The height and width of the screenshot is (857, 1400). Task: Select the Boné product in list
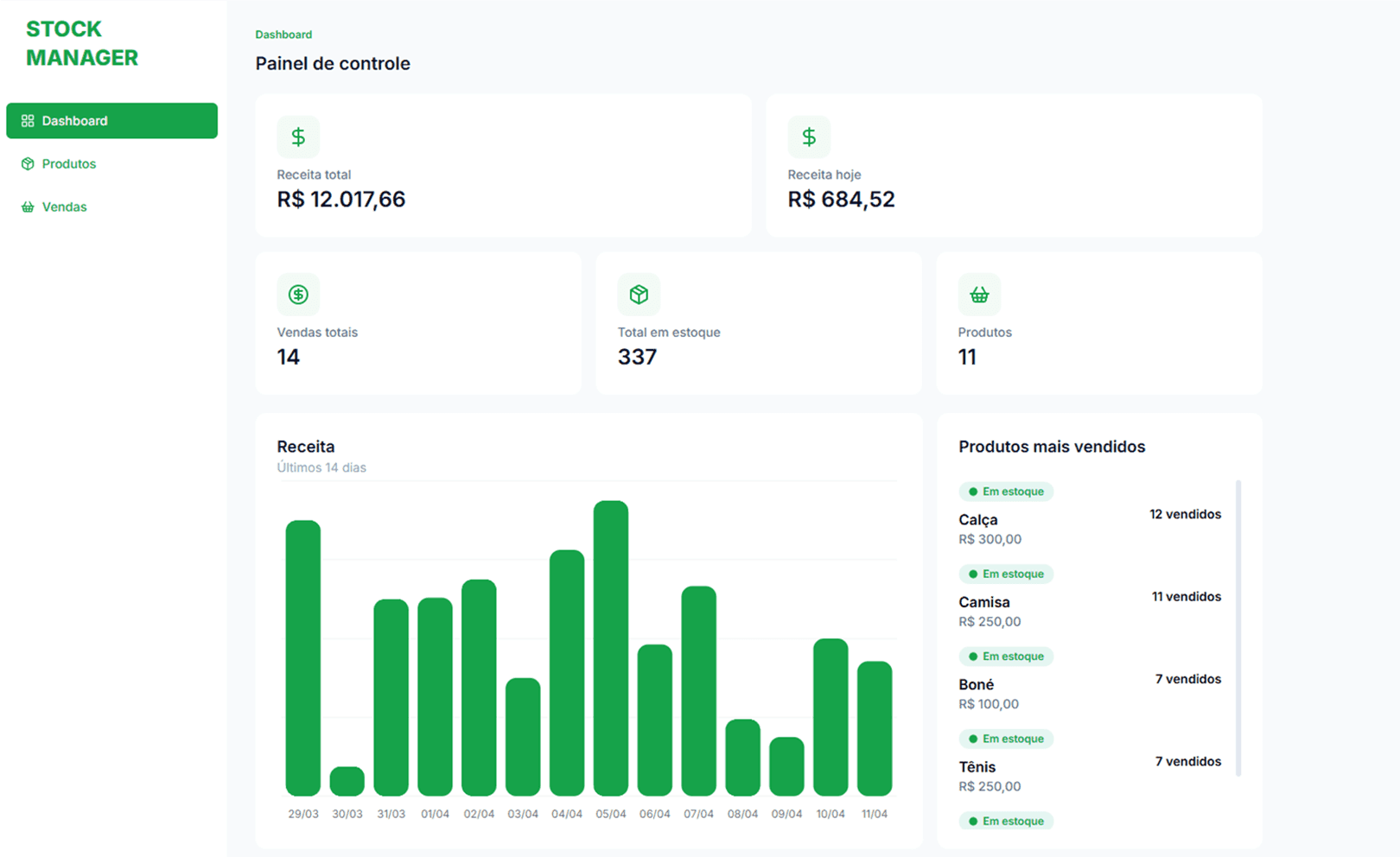pyautogui.click(x=977, y=685)
